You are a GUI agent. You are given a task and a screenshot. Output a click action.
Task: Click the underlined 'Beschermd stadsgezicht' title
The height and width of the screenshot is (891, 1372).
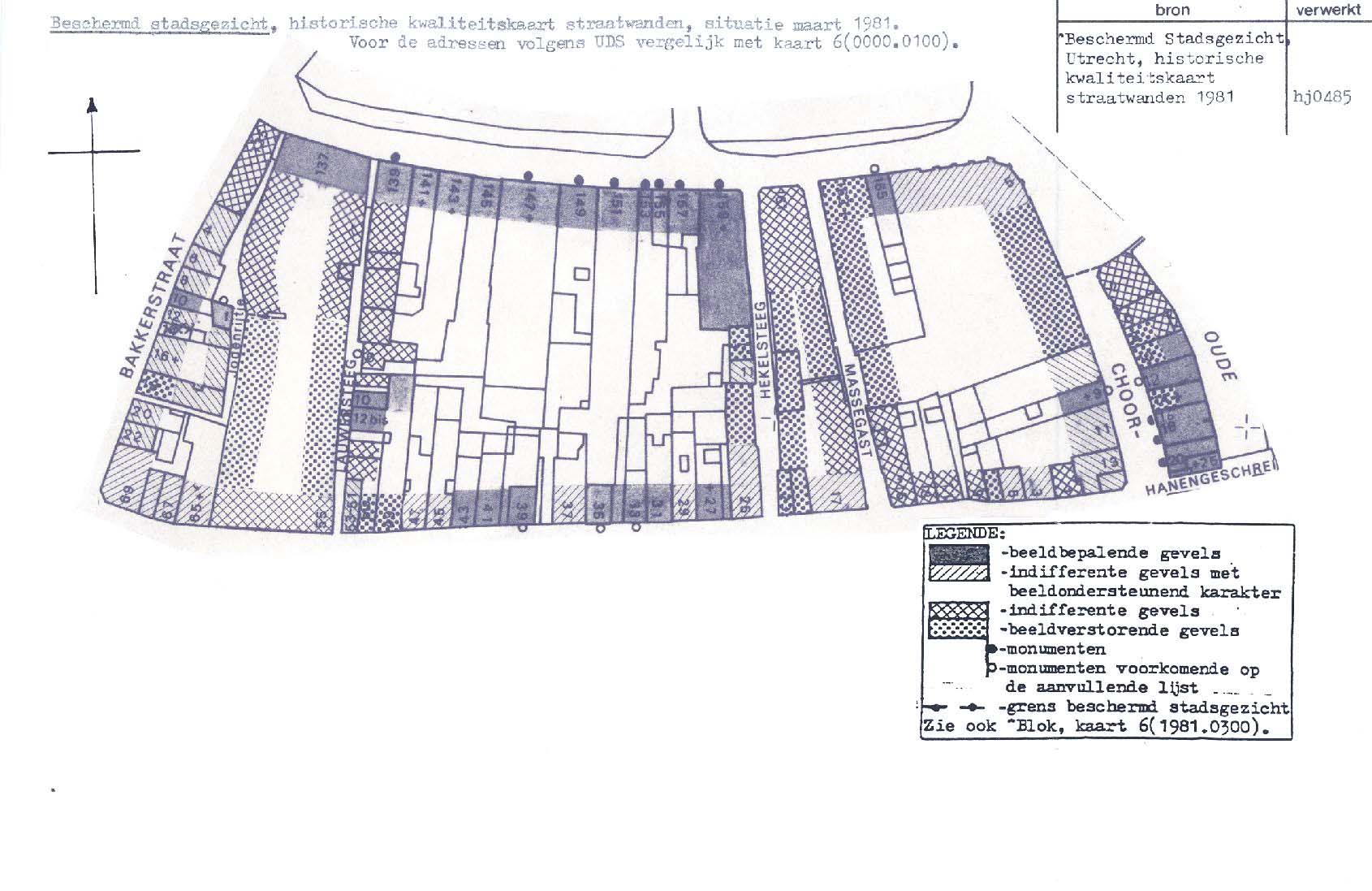point(159,24)
